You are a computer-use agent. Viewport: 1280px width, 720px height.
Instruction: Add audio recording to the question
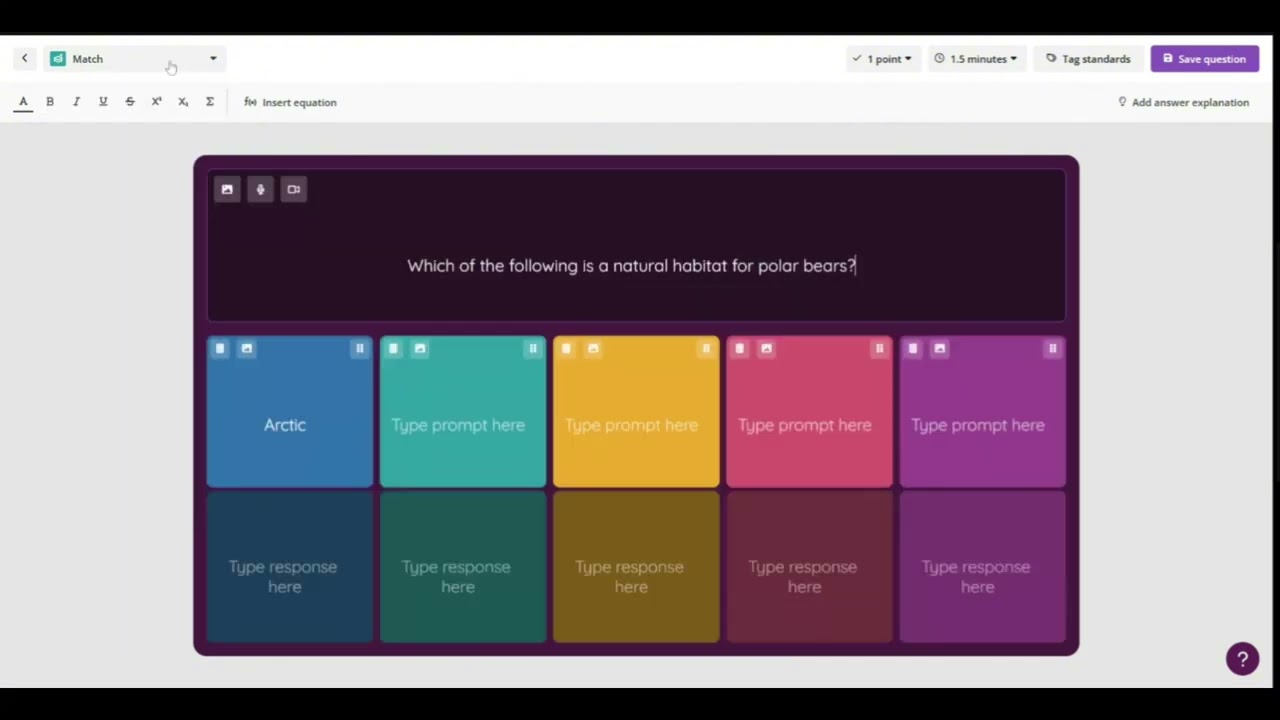point(260,189)
